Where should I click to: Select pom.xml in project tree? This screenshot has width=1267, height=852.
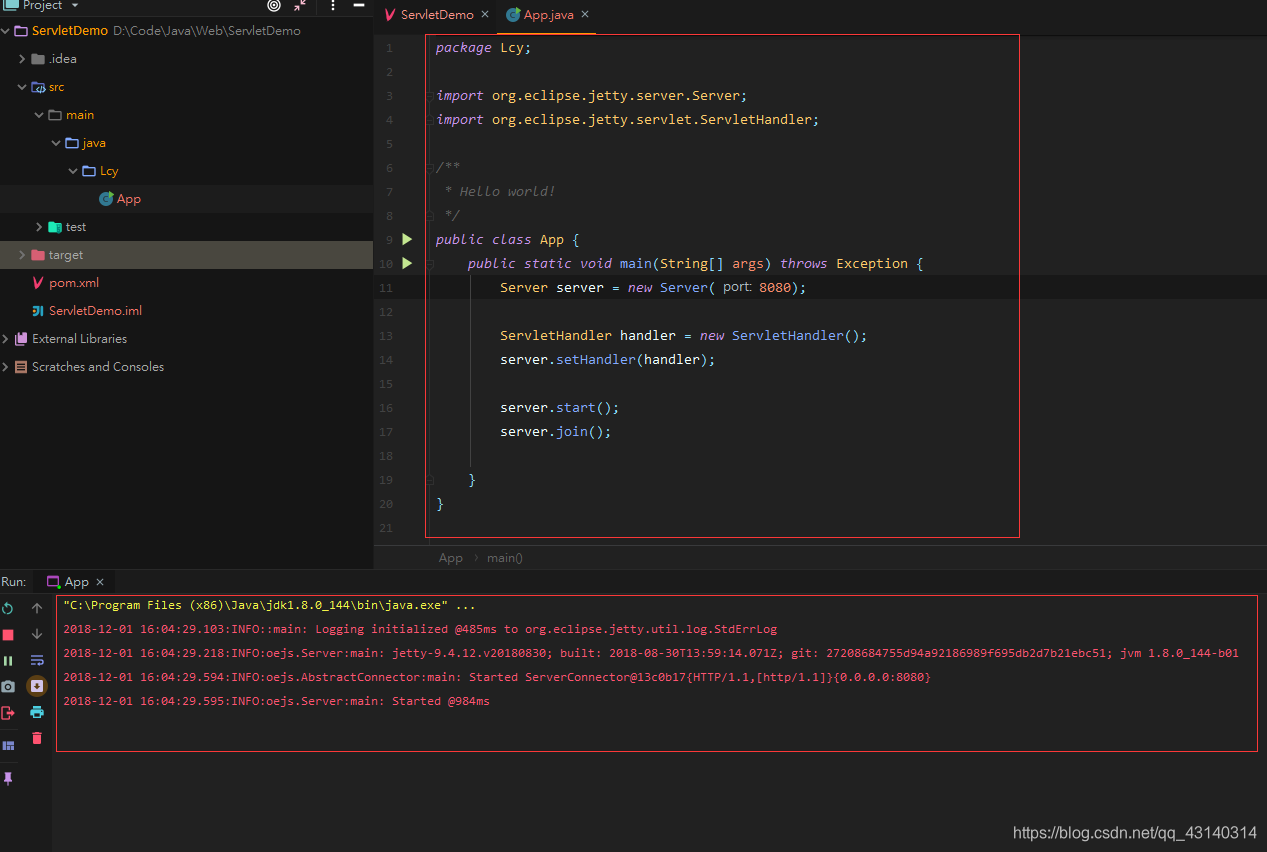pos(186,283)
